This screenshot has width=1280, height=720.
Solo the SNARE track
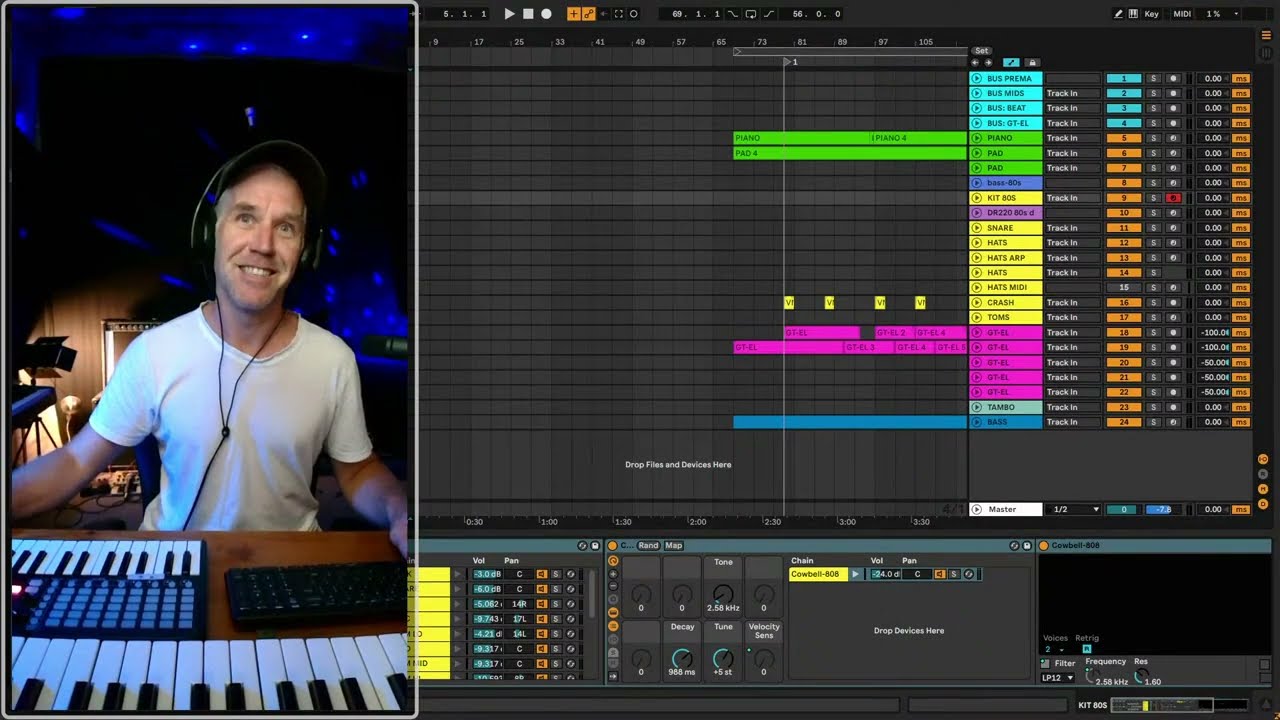click(x=1153, y=228)
